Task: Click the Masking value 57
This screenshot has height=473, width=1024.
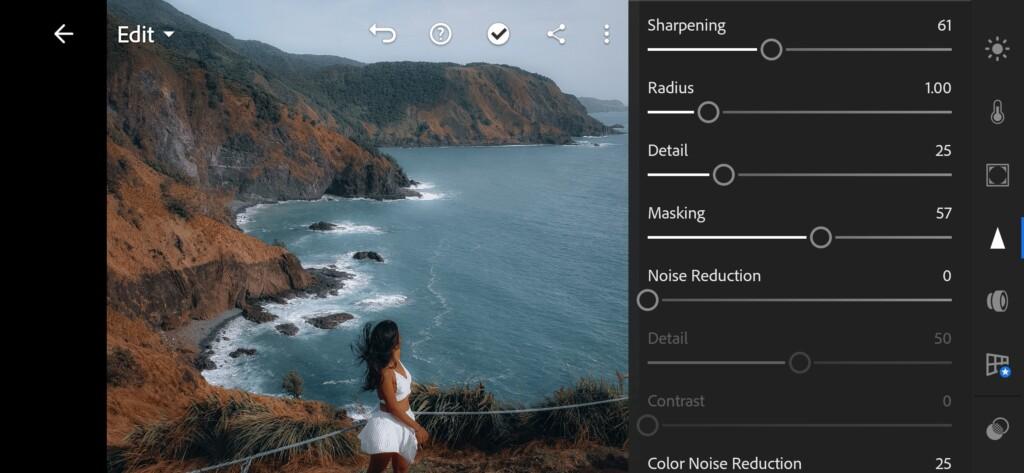Action: click(x=944, y=214)
